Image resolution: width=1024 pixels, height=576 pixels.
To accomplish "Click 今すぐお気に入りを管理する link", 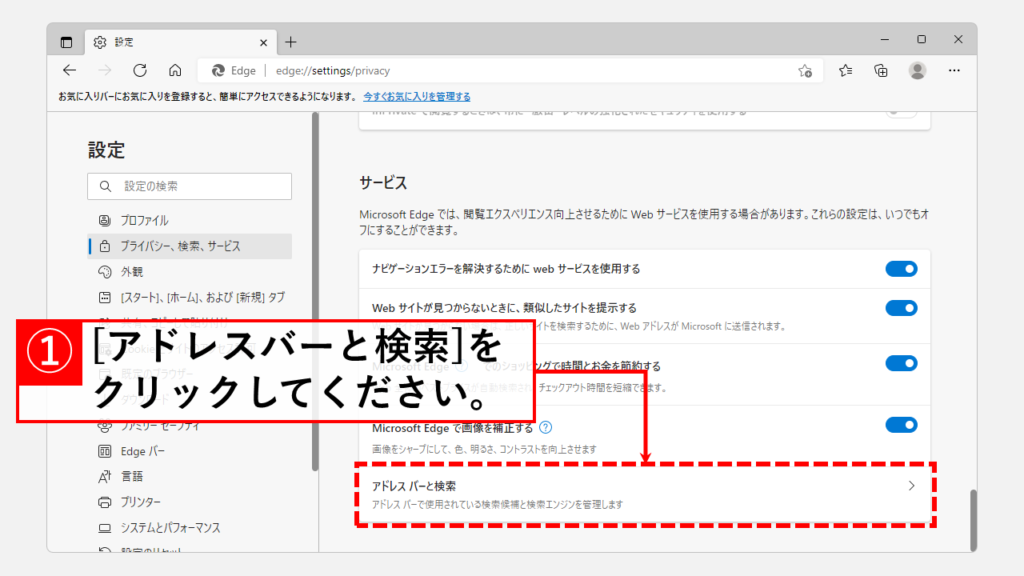I will 416,97.
